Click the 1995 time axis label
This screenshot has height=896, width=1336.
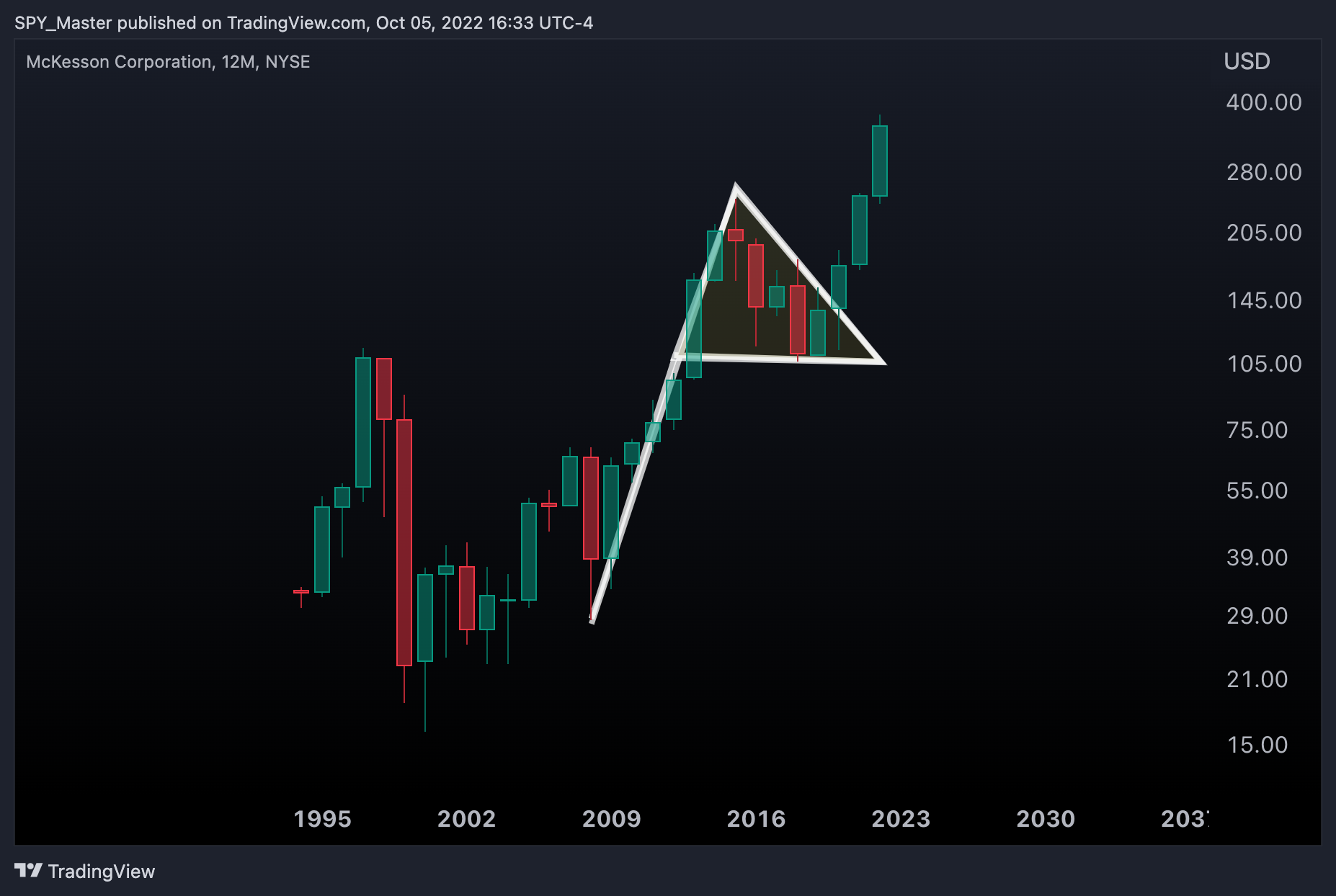[322, 819]
